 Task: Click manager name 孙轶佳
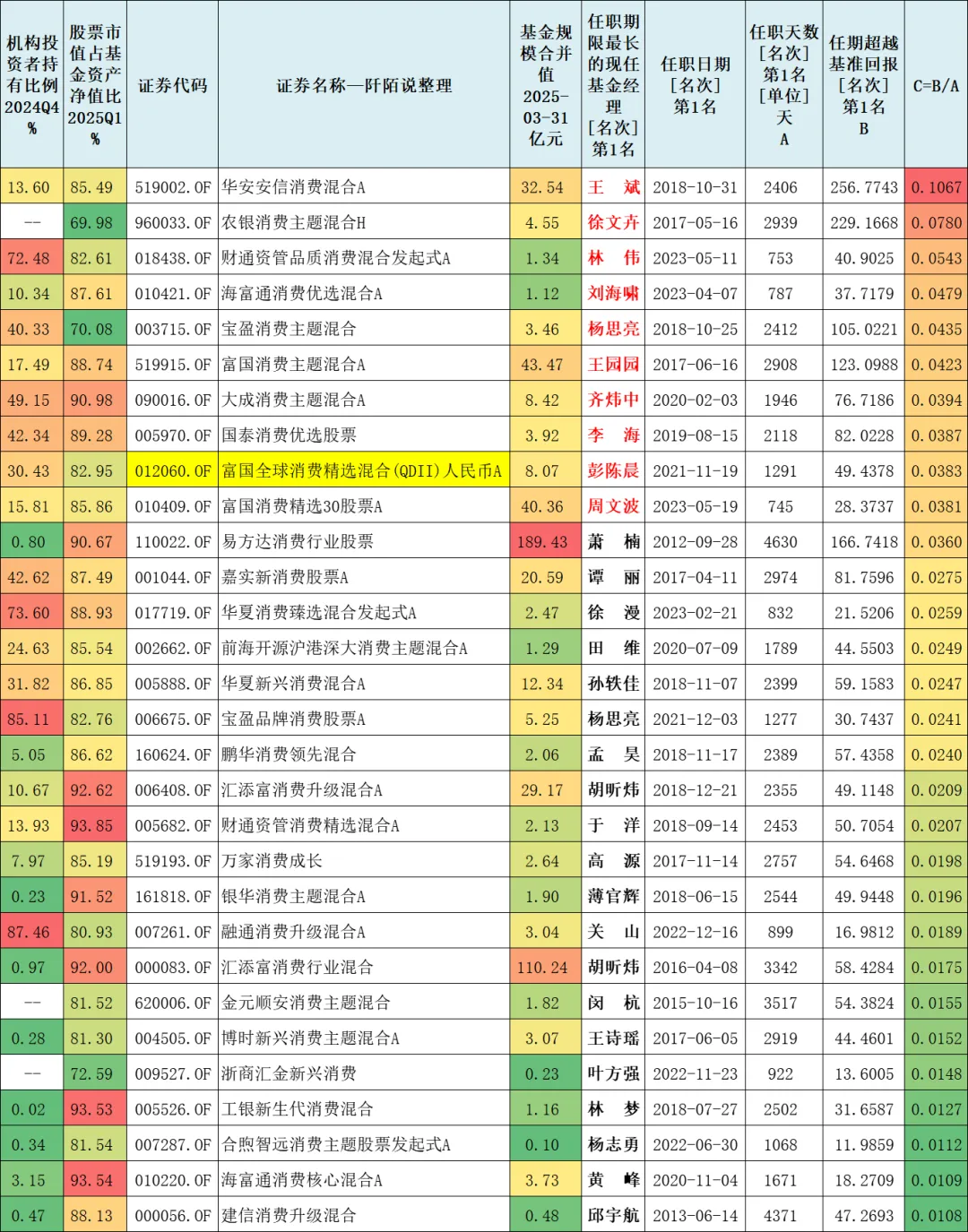(x=613, y=684)
